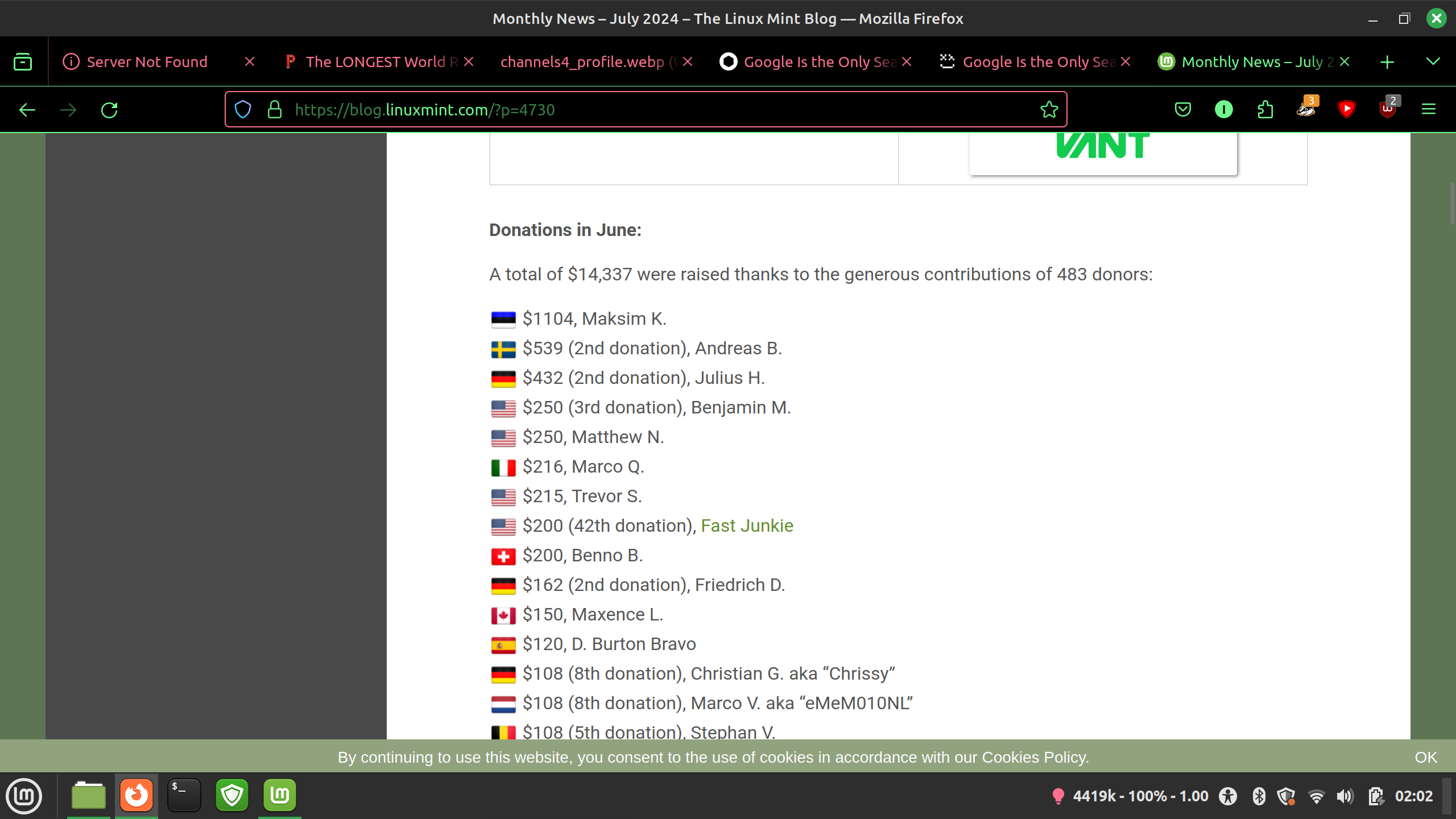Open the green circular extension icon
Image resolution: width=1456 pixels, height=819 pixels.
pyautogui.click(x=1224, y=109)
